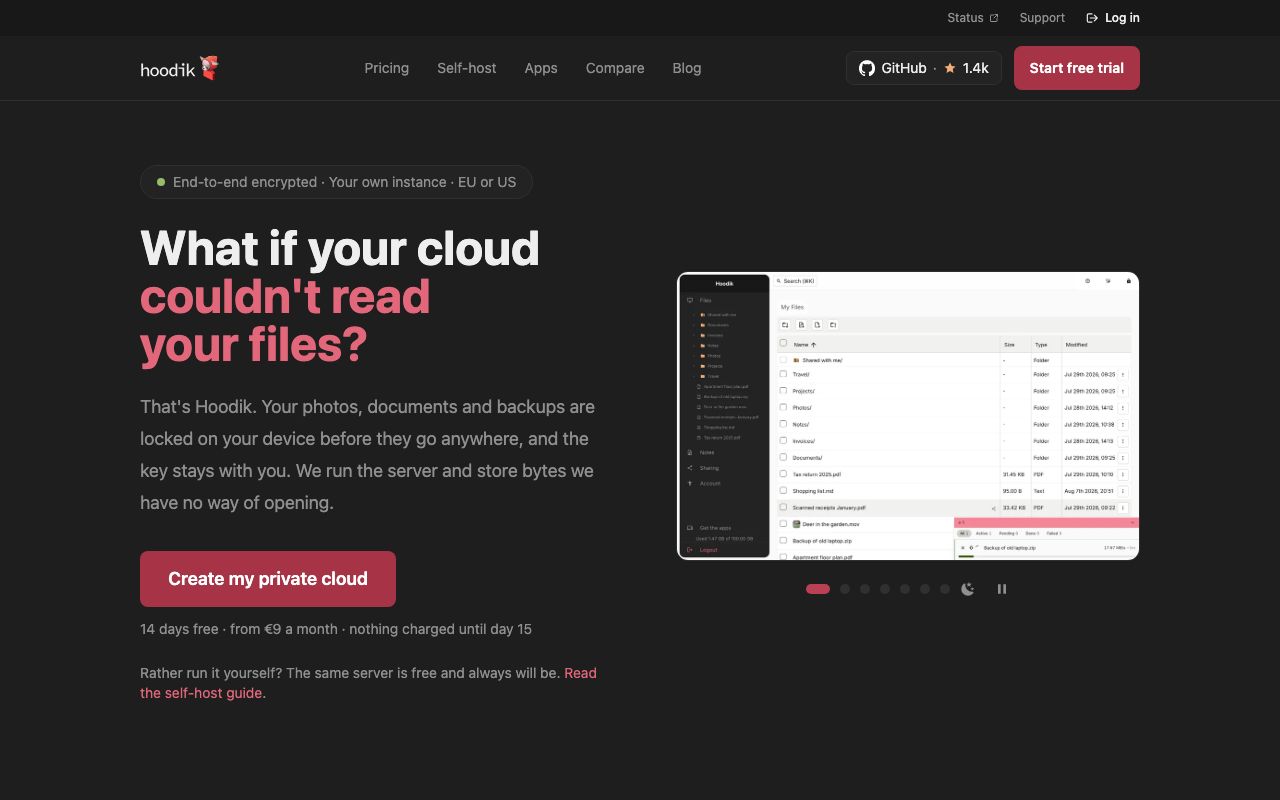
Task: Open the row actions menu for Documents/
Action: click(x=1123, y=458)
